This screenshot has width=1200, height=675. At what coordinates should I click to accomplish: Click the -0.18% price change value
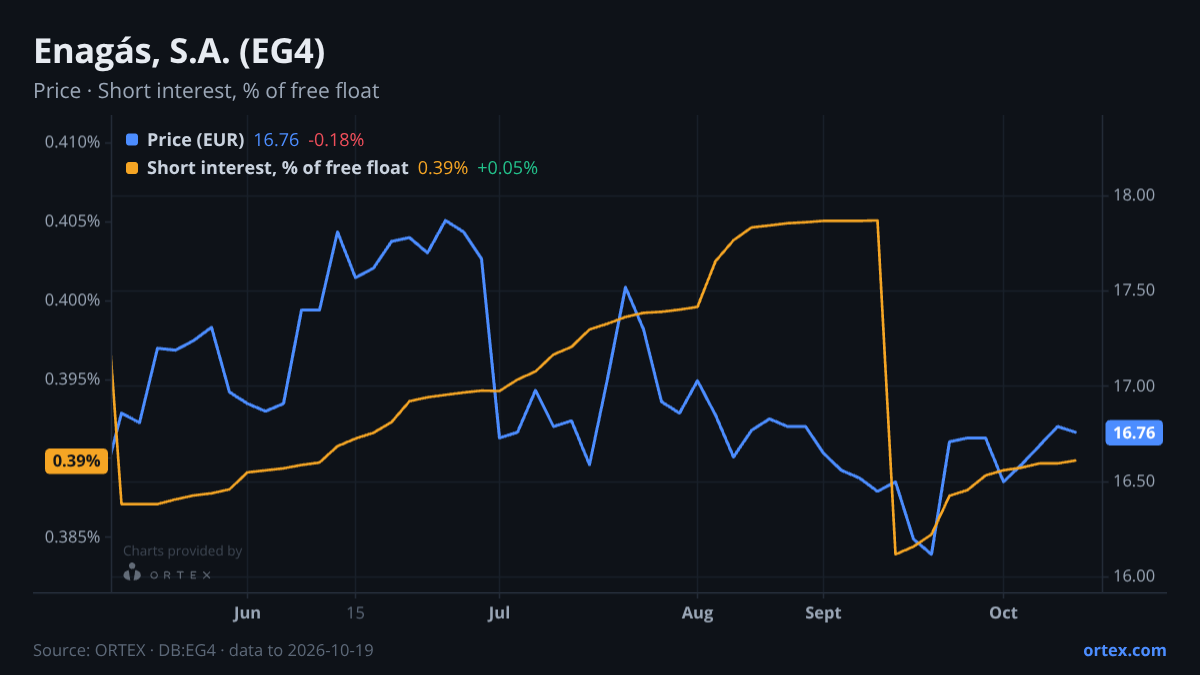coord(335,140)
